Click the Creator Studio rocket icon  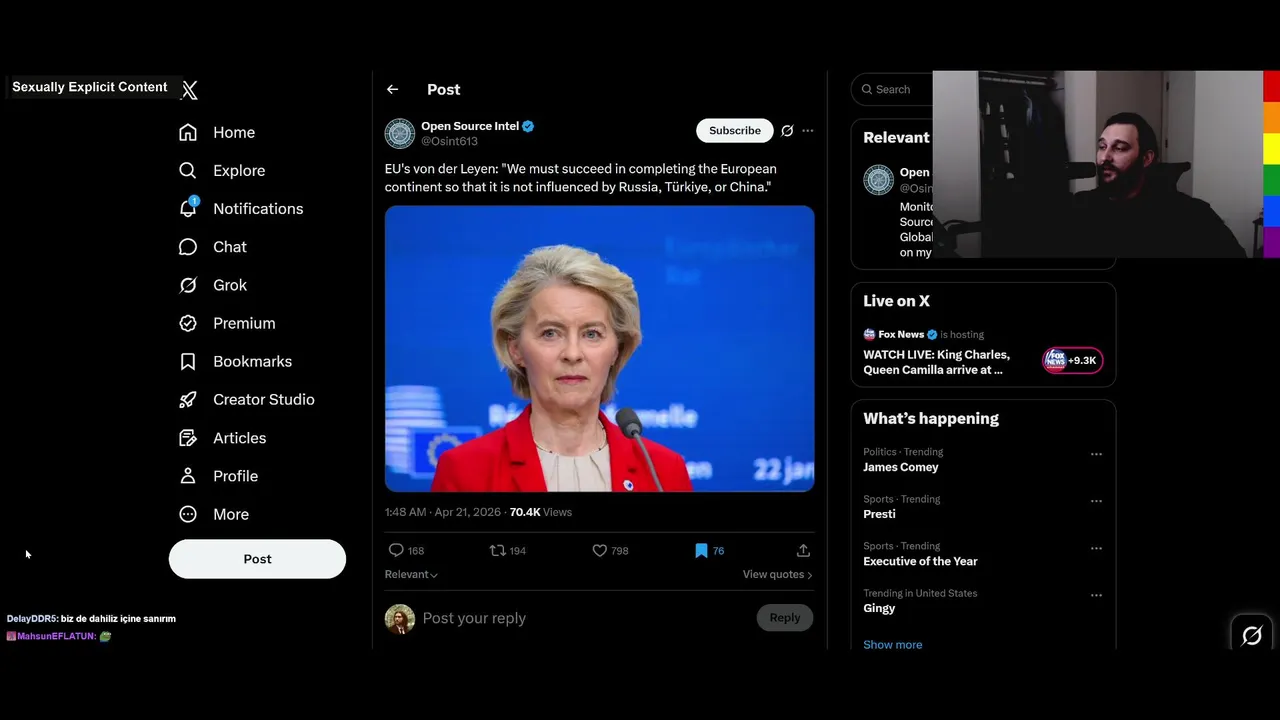tap(188, 399)
